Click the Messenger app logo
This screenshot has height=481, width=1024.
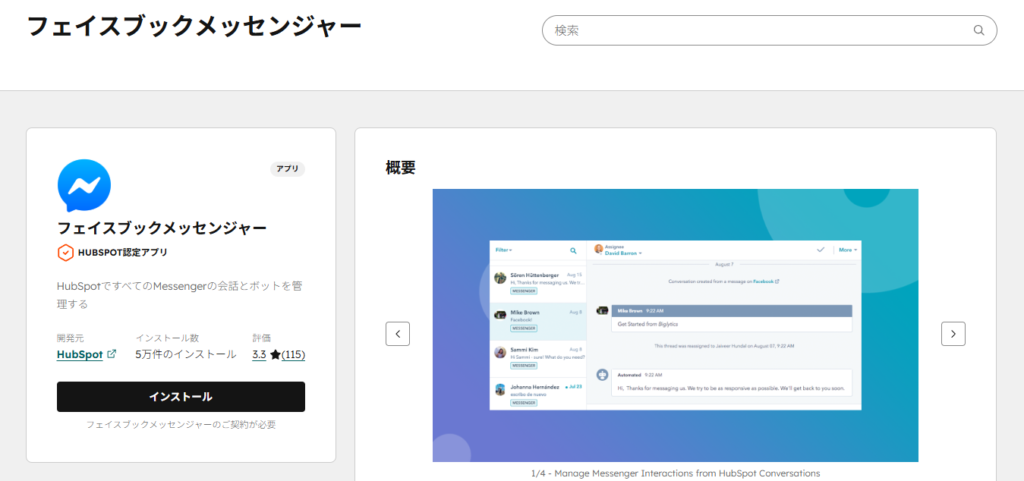[84, 185]
